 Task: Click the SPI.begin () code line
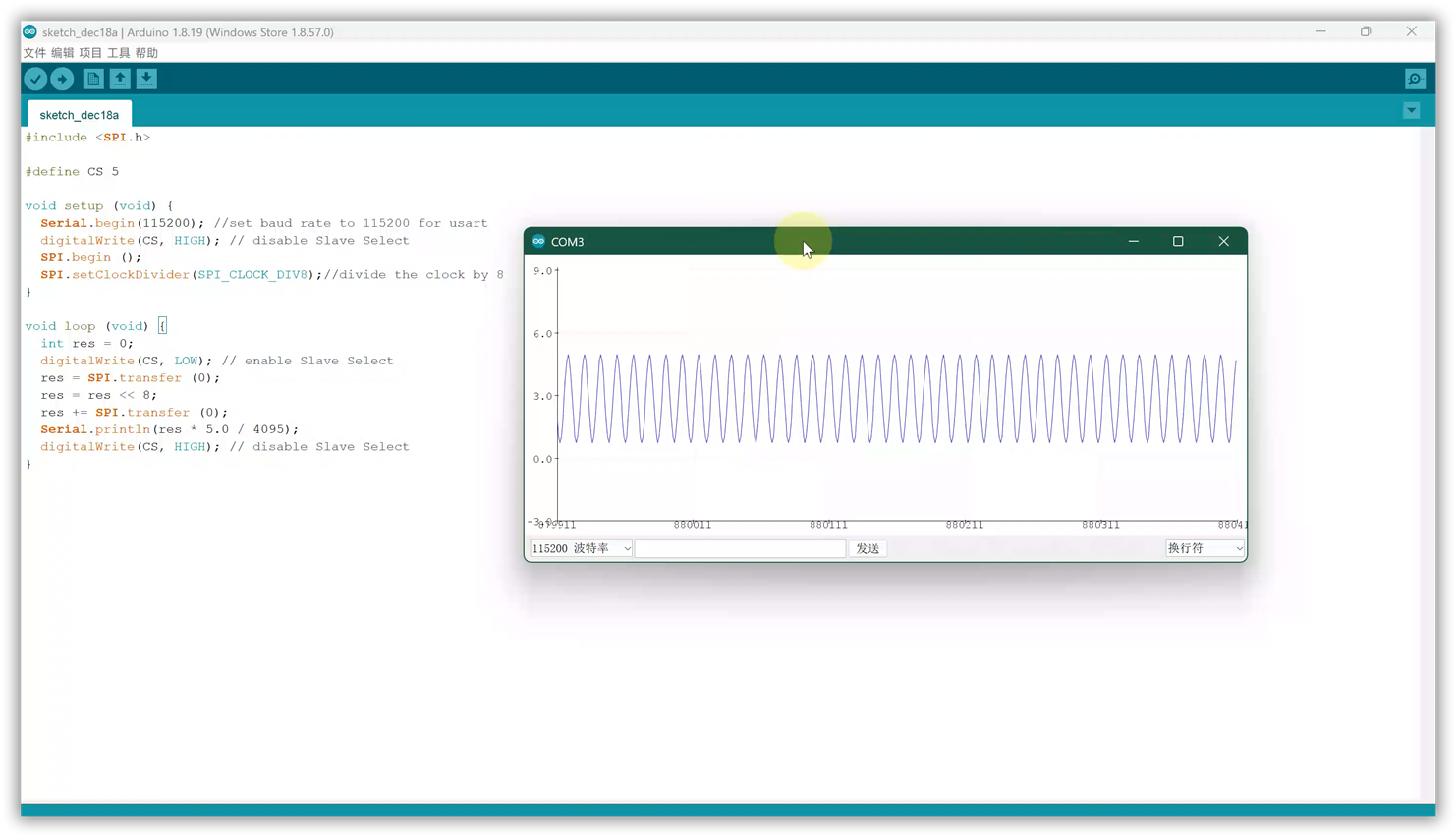click(x=91, y=257)
